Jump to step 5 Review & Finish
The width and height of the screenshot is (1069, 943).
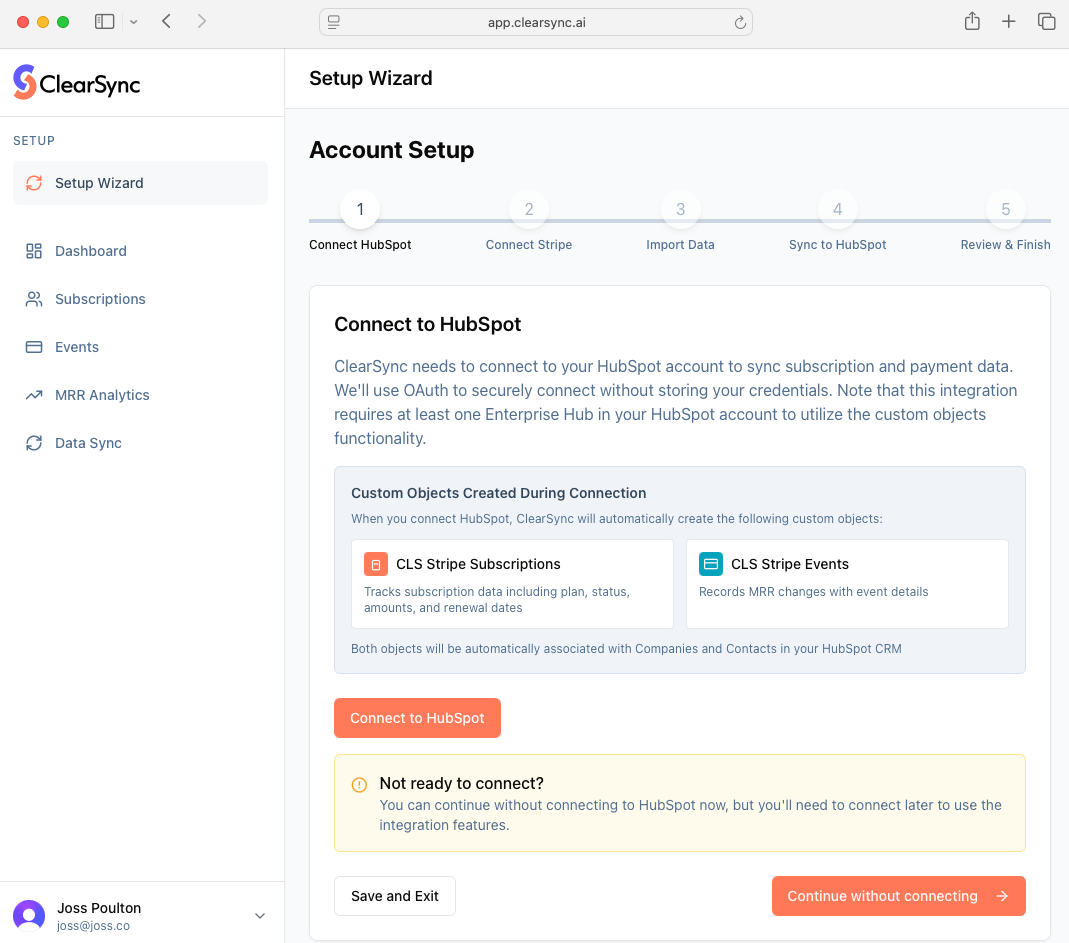pyautogui.click(x=1005, y=209)
